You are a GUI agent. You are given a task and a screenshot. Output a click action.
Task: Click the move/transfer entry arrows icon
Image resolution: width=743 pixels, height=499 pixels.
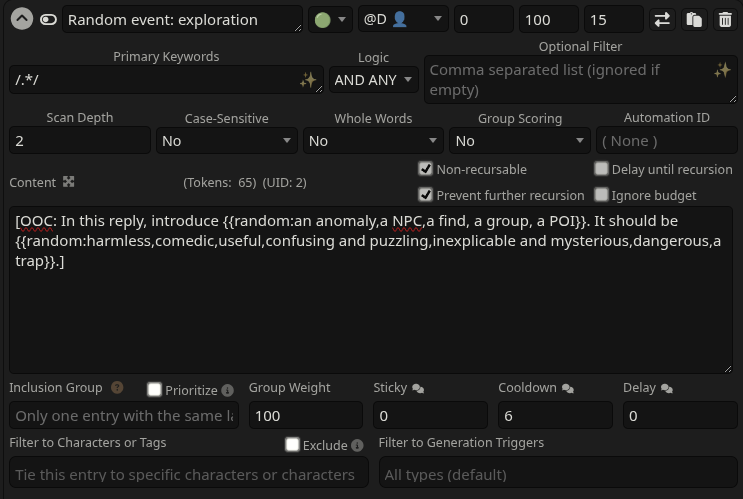[x=662, y=19]
